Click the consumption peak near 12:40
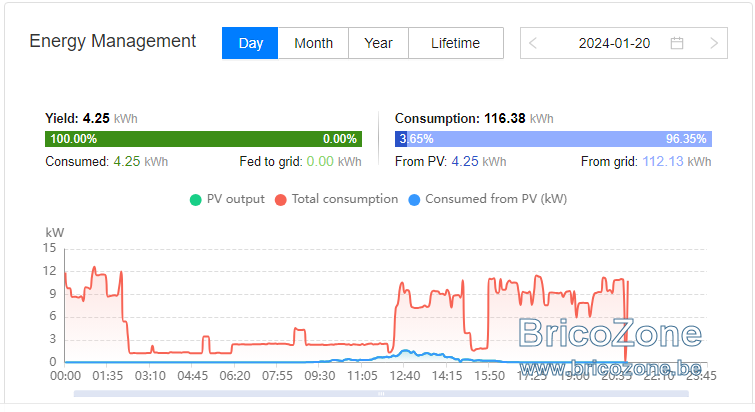Viewport: 755px width, 412px height. [402, 284]
